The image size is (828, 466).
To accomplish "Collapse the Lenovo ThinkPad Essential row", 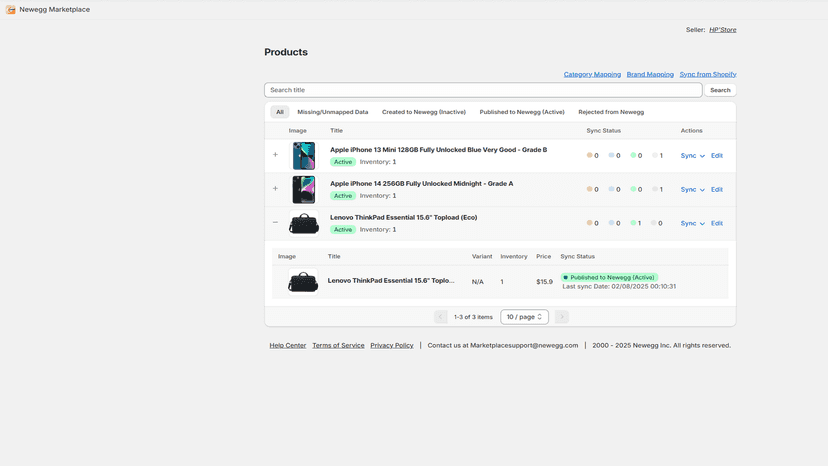I will (275, 222).
